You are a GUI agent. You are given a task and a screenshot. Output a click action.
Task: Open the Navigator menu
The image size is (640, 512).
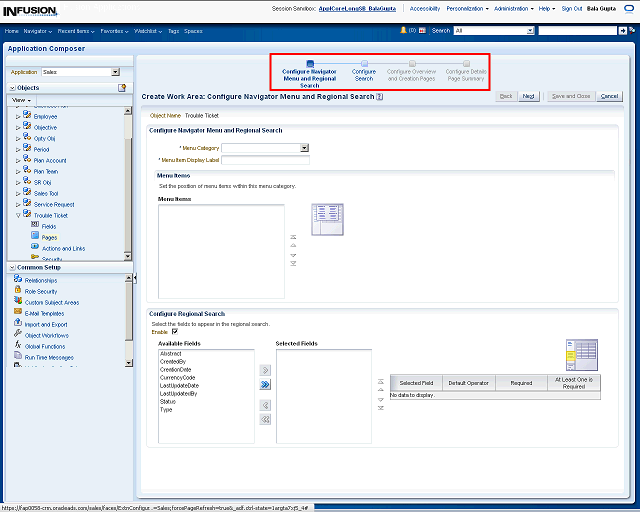pos(38,31)
